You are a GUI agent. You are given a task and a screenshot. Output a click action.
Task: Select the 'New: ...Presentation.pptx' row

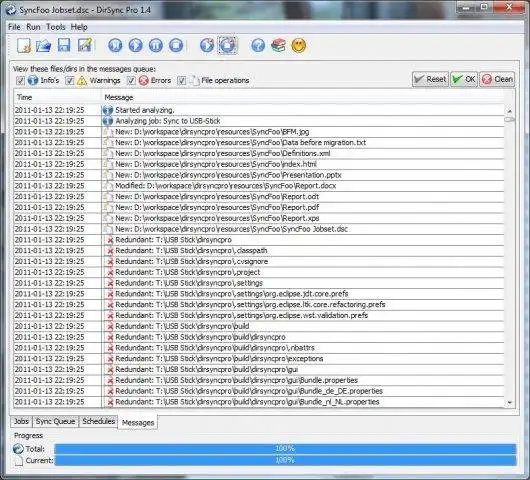click(259, 175)
